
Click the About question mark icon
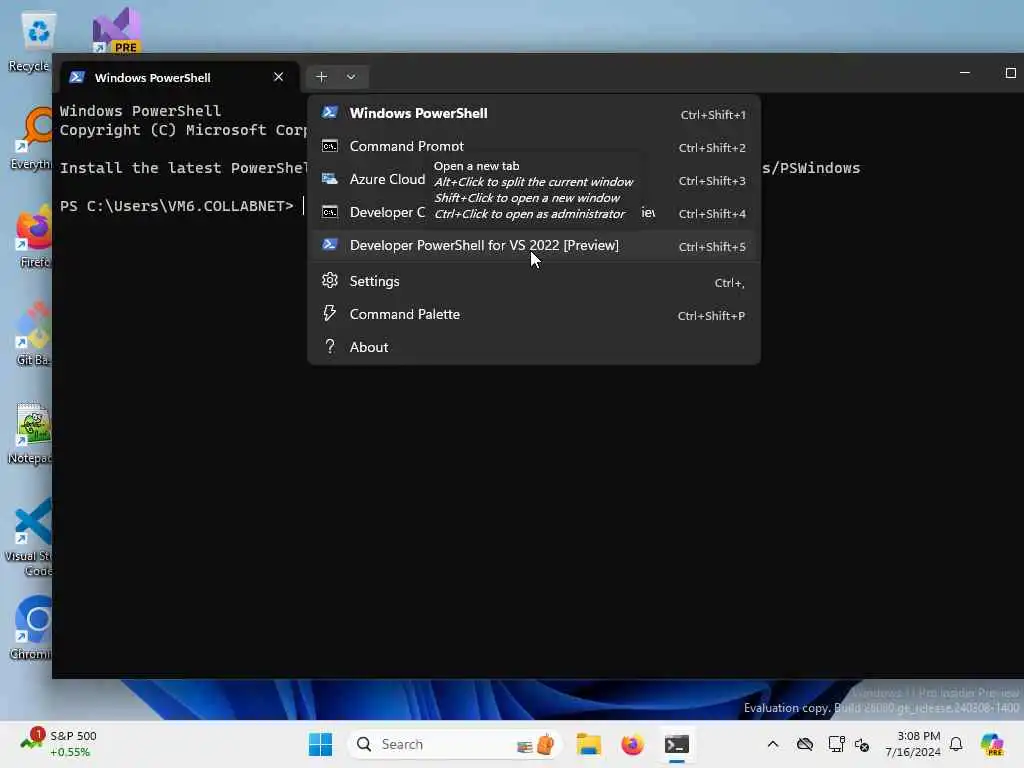point(330,347)
